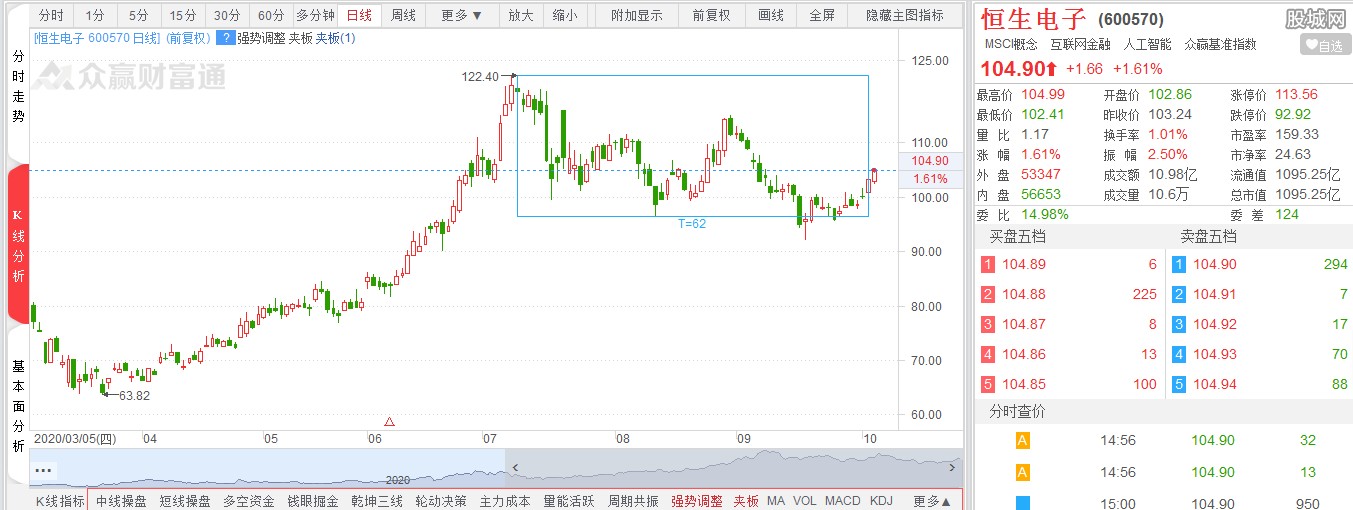Click the MSCI概念 tag
The image size is (1353, 510).
pyautogui.click(x=1011, y=44)
